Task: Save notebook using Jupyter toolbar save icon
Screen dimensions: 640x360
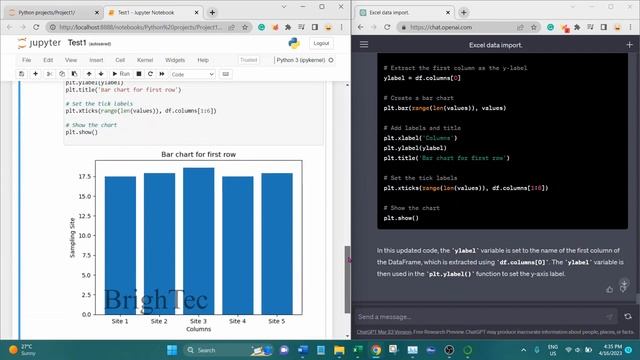Action: [22, 74]
